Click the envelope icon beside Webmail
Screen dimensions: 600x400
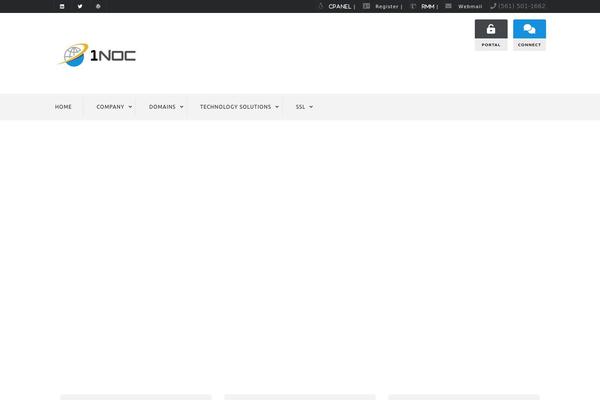448,6
